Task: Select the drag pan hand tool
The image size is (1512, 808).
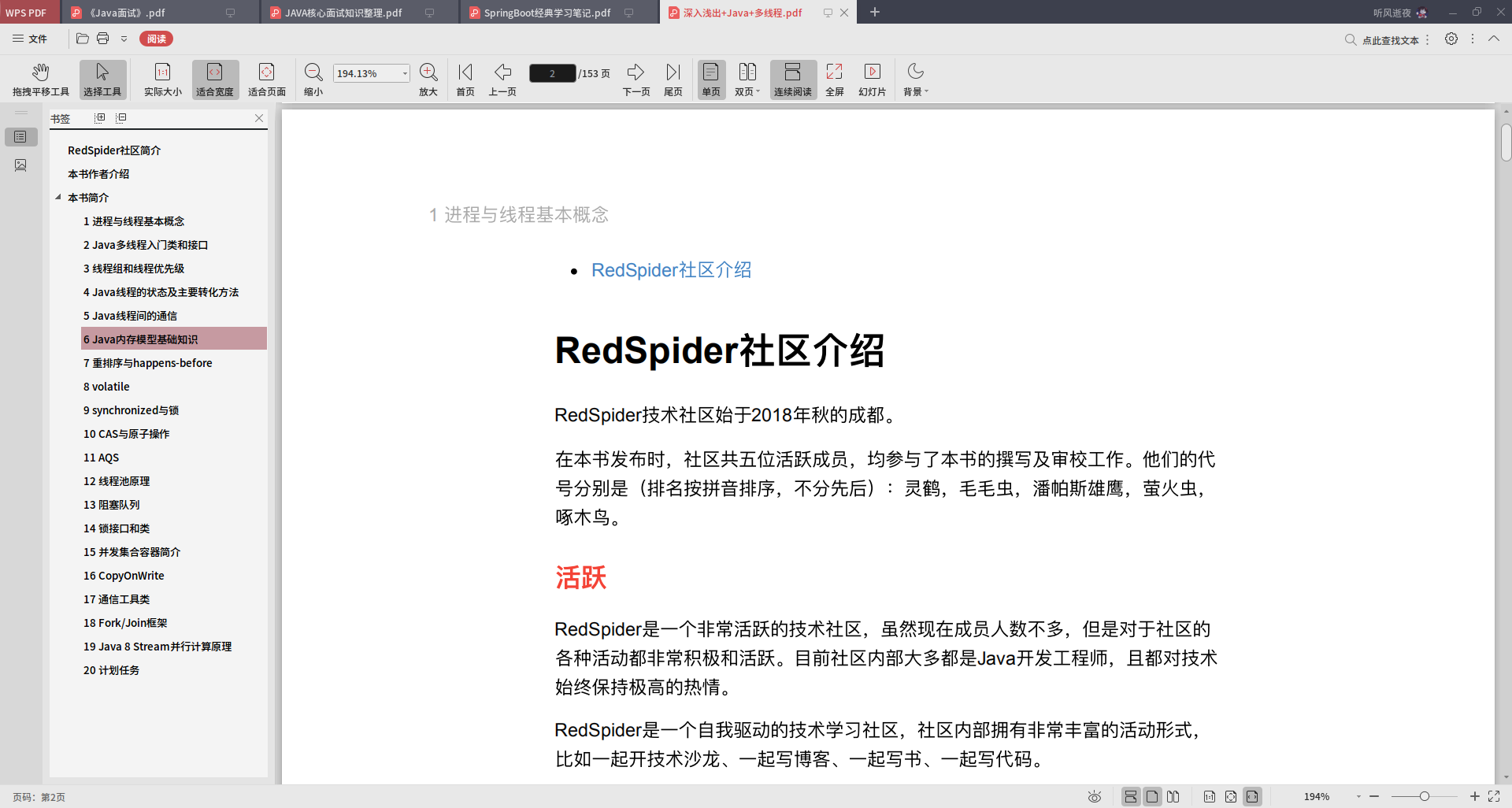Action: tap(41, 80)
